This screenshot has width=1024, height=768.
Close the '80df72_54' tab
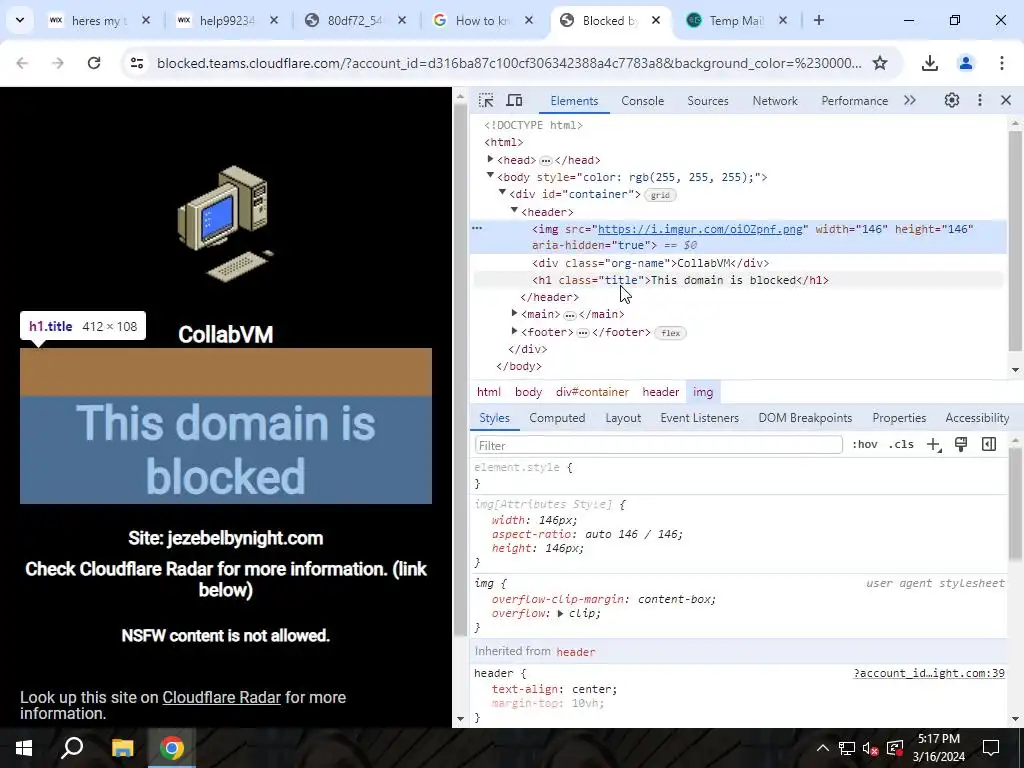(402, 20)
